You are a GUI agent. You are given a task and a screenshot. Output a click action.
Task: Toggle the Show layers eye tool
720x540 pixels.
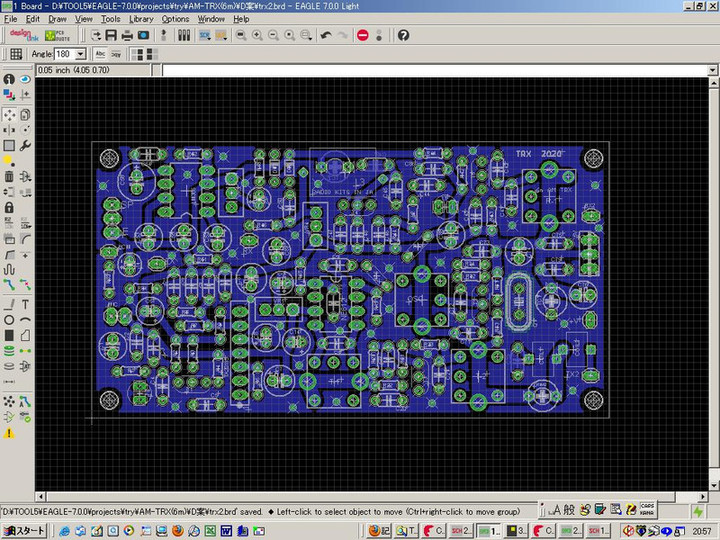(x=25, y=79)
